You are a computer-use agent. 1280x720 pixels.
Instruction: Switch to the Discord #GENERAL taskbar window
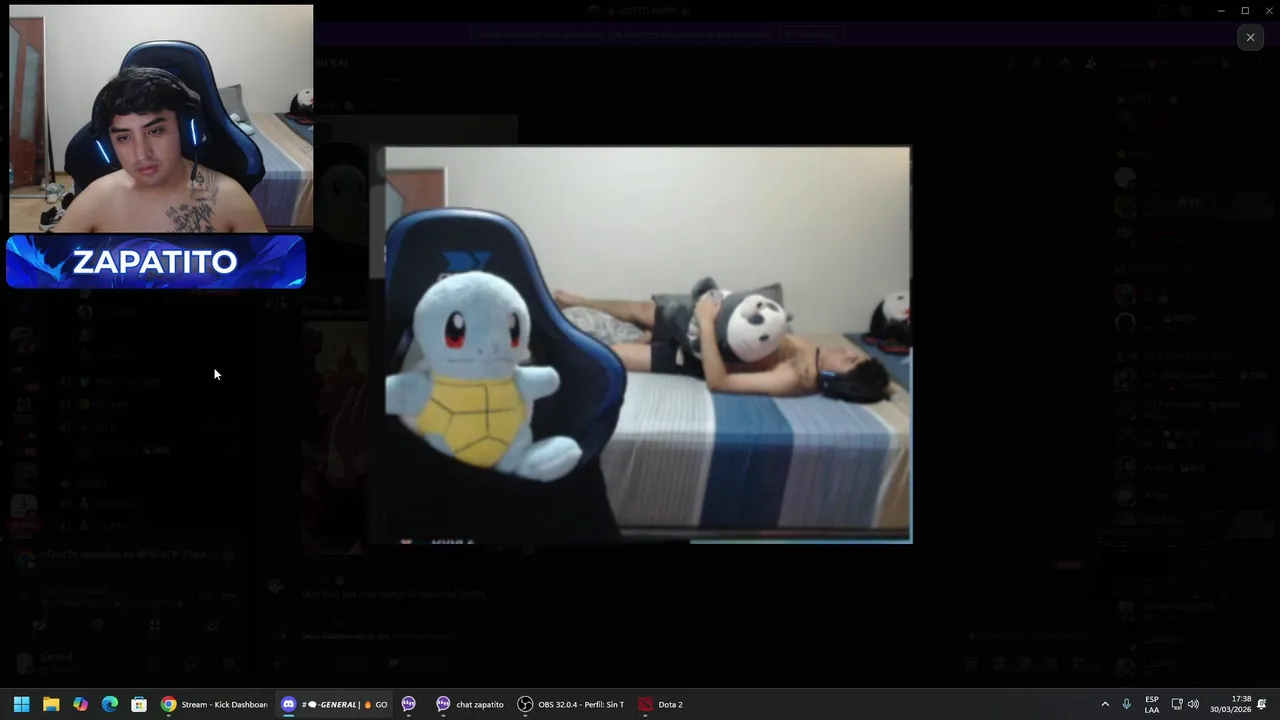point(334,704)
